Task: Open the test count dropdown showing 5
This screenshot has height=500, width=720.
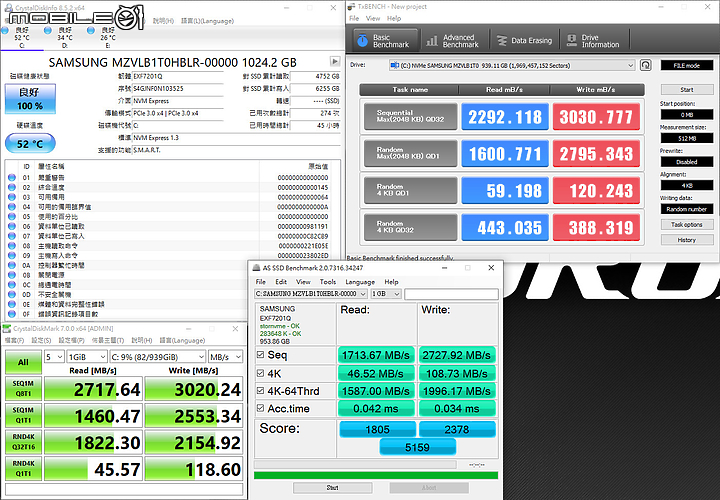Action: pyautogui.click(x=54, y=357)
